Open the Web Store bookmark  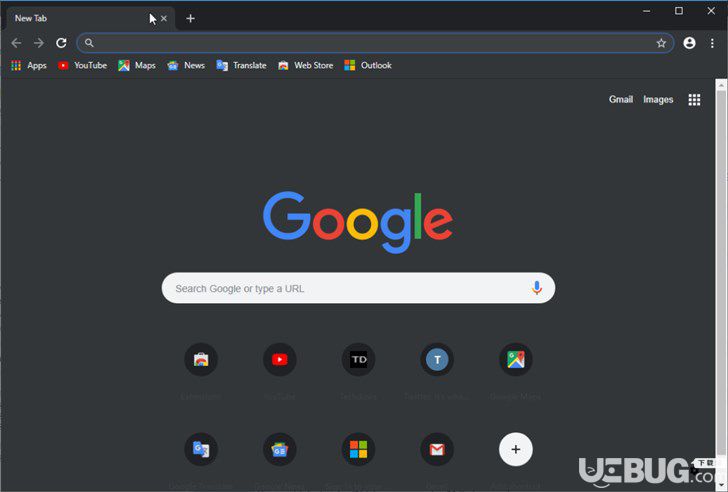click(x=306, y=65)
